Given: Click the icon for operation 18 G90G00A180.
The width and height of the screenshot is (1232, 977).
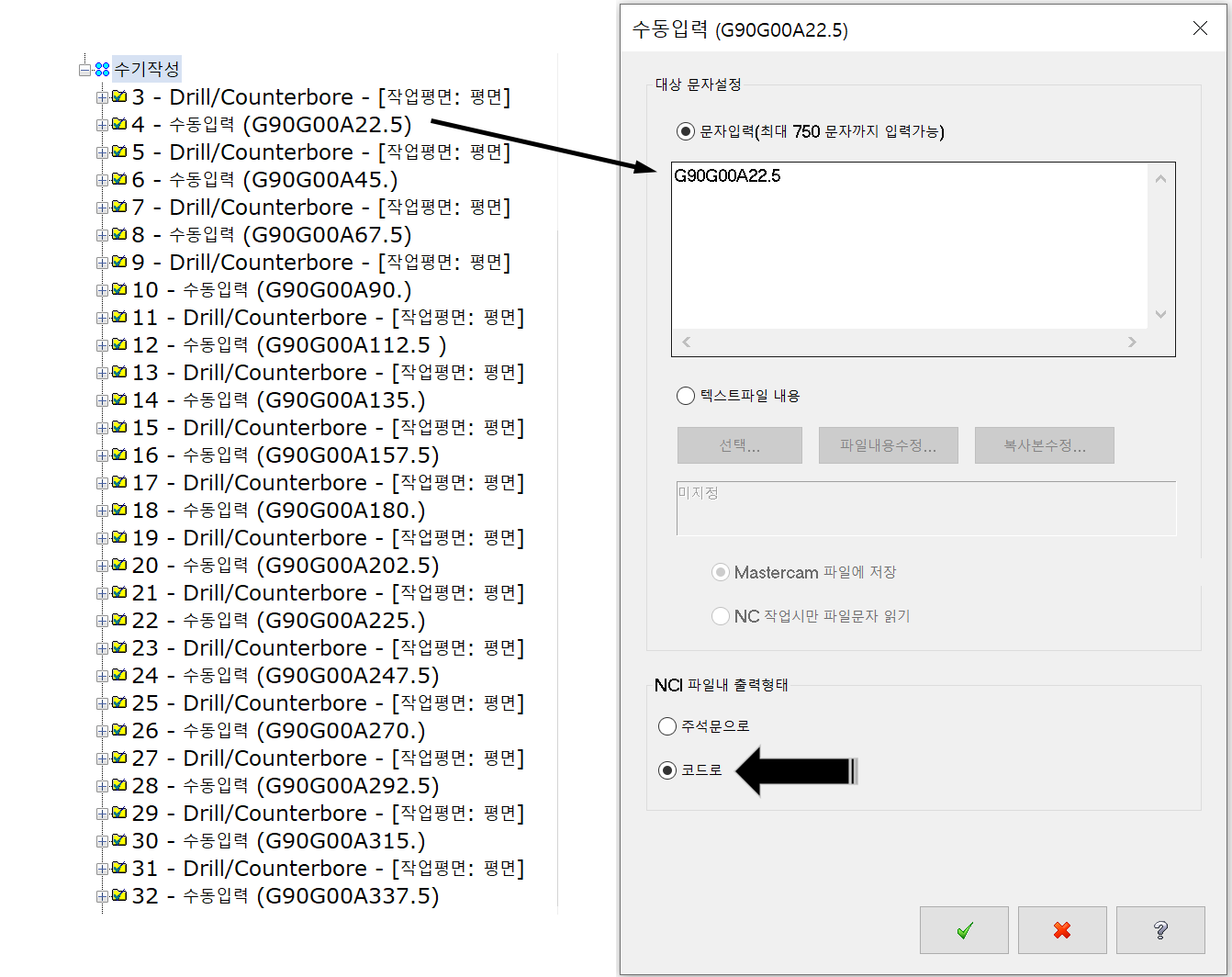Looking at the screenshot, I should 119,510.
